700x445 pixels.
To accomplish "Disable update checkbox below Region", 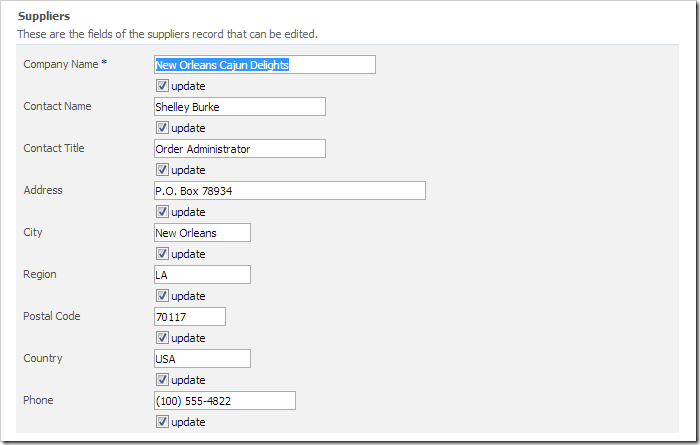I will coord(162,296).
